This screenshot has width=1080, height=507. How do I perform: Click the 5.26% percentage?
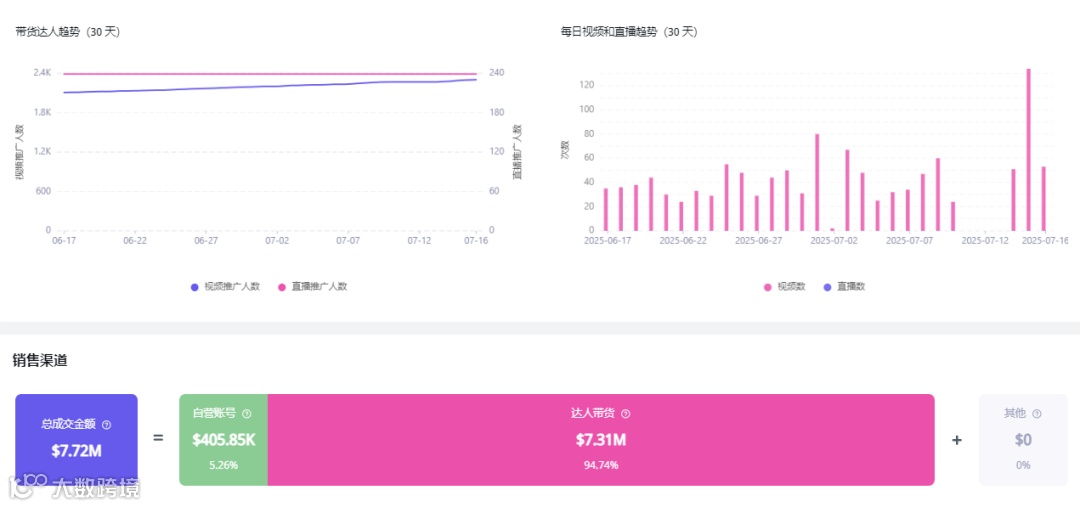(223, 465)
